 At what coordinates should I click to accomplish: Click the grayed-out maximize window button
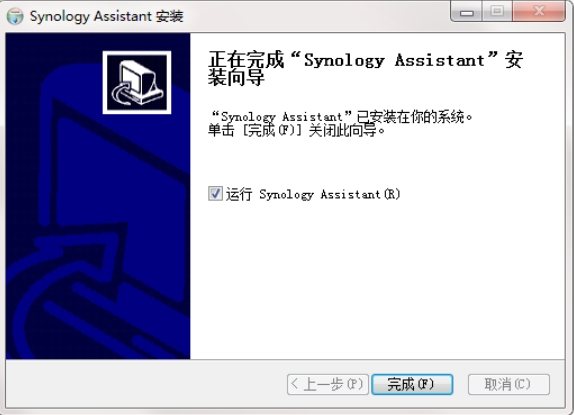click(x=497, y=12)
